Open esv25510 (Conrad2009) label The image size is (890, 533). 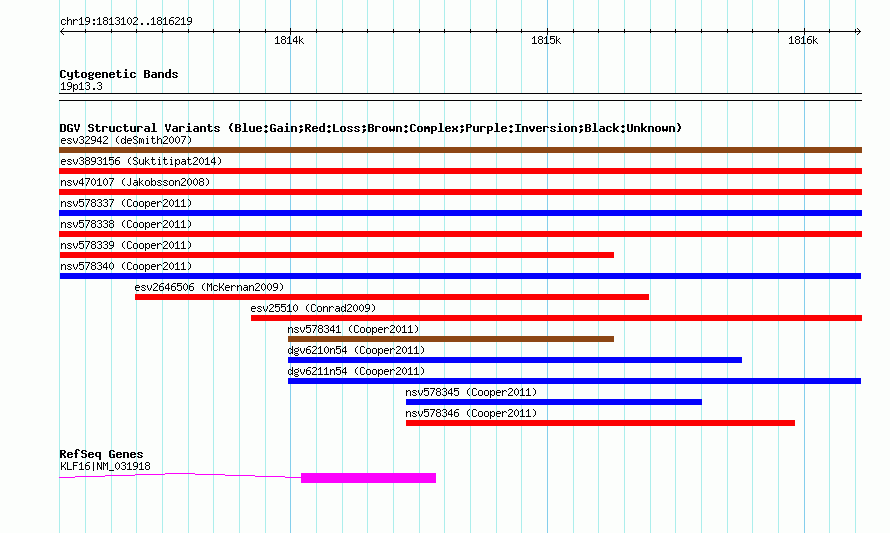point(313,308)
